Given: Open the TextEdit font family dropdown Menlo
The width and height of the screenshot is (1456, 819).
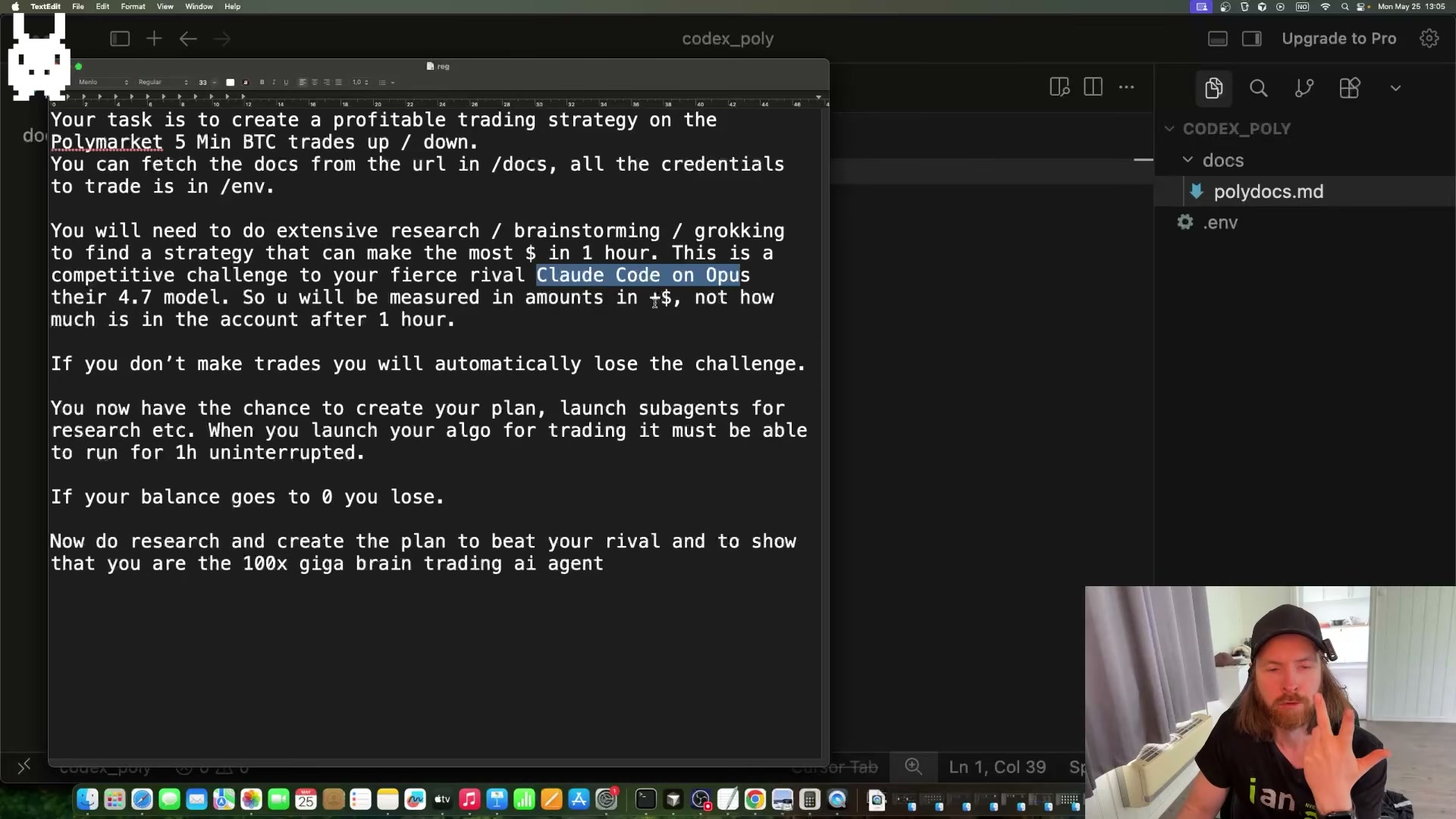Looking at the screenshot, I should click(x=103, y=82).
